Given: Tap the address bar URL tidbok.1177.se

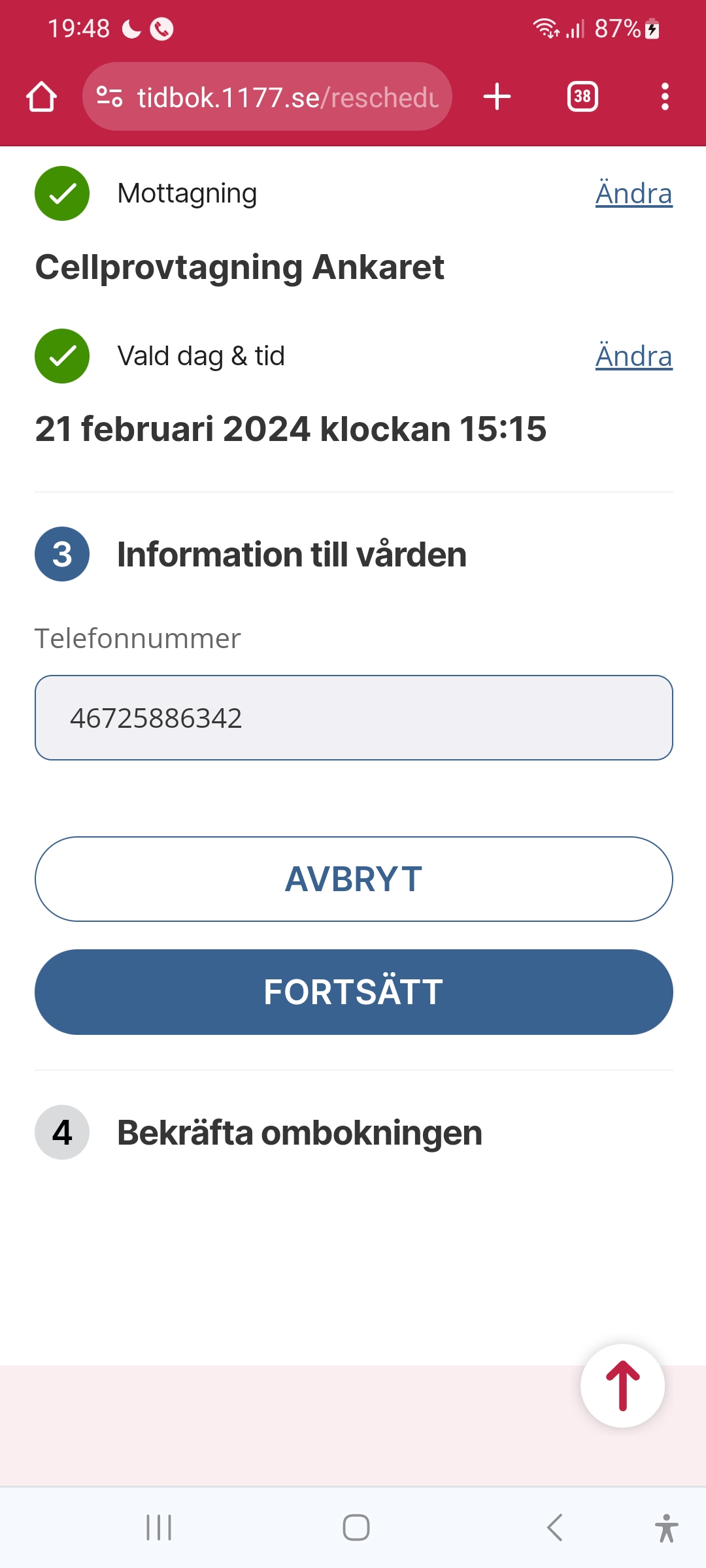Looking at the screenshot, I should pyautogui.click(x=288, y=97).
